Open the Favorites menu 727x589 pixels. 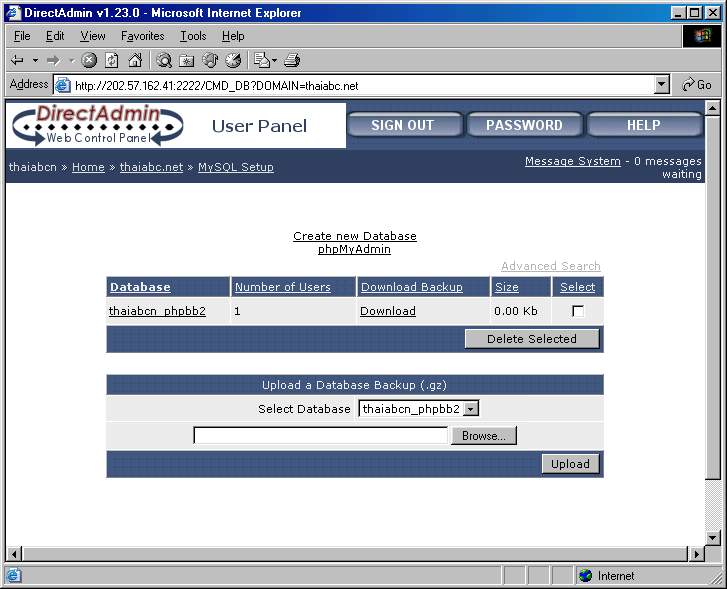[x=142, y=36]
